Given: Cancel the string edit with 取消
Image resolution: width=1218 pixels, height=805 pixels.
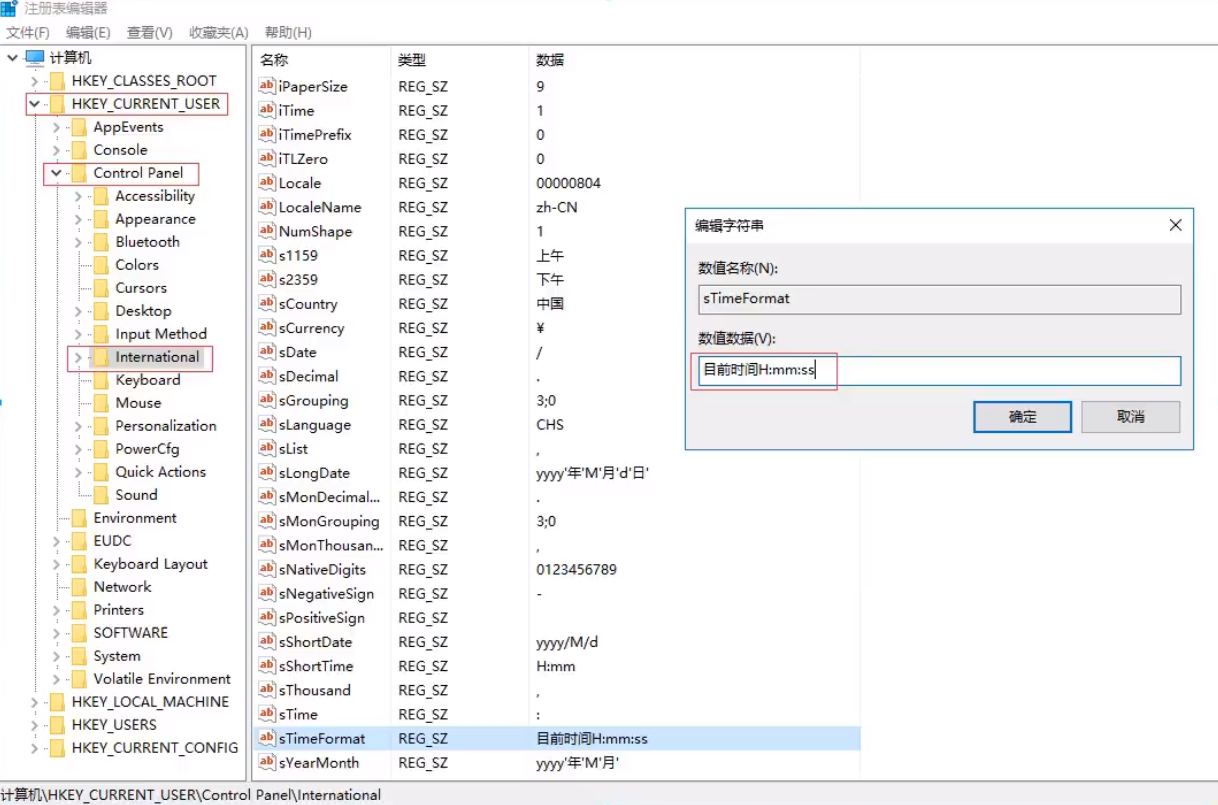Looking at the screenshot, I should [x=1131, y=417].
